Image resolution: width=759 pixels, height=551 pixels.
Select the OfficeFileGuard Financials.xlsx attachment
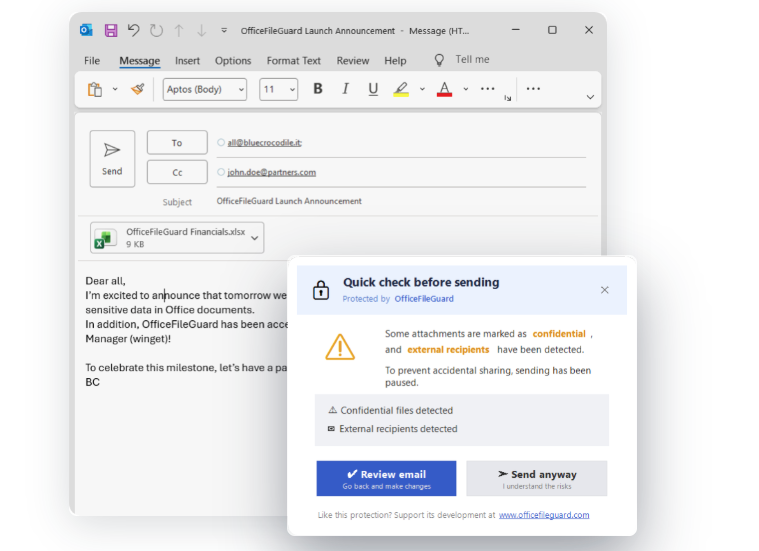click(177, 238)
